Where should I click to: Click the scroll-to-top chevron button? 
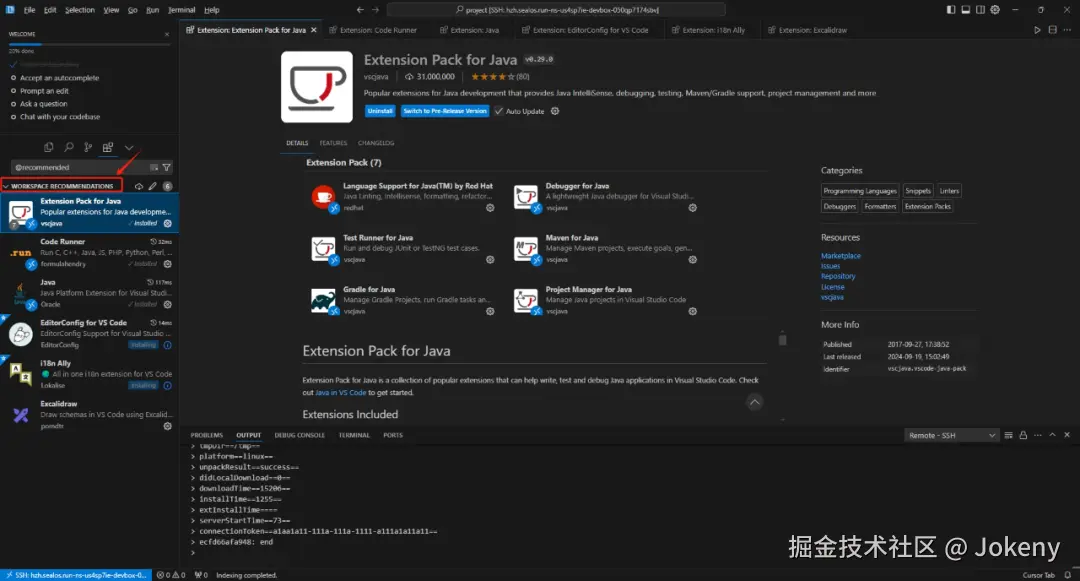point(754,402)
